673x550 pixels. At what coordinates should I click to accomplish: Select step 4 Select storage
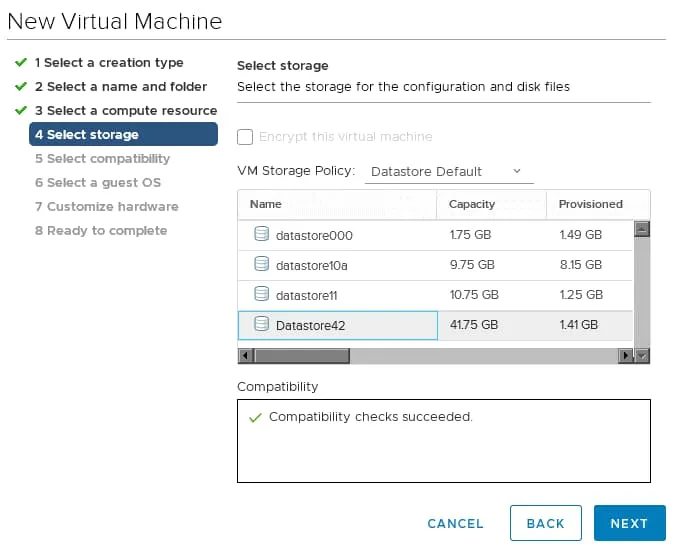123,134
